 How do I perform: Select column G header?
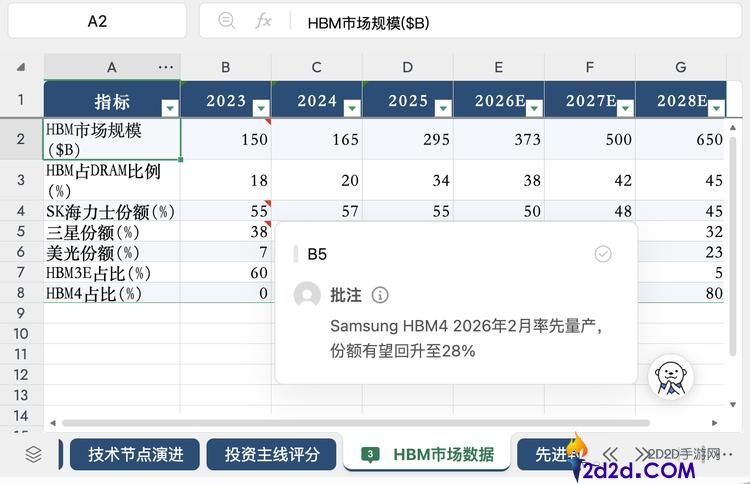(x=681, y=67)
